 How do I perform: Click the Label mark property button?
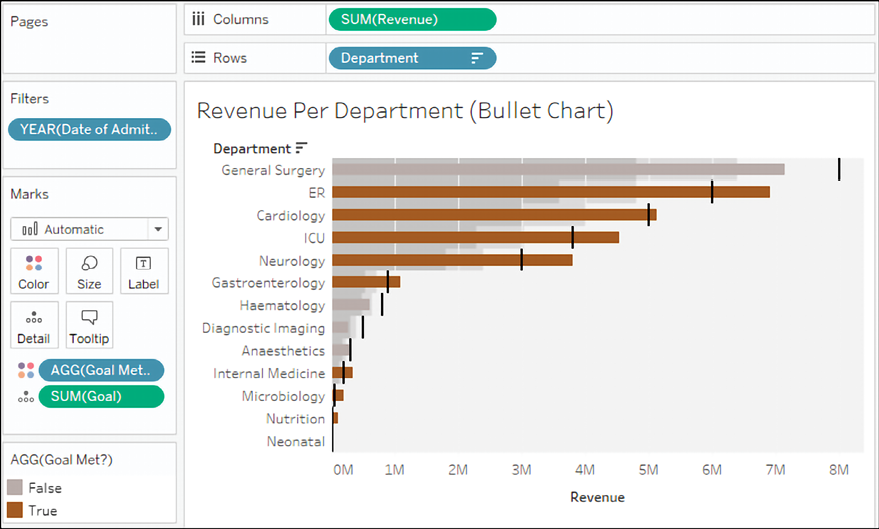143,271
